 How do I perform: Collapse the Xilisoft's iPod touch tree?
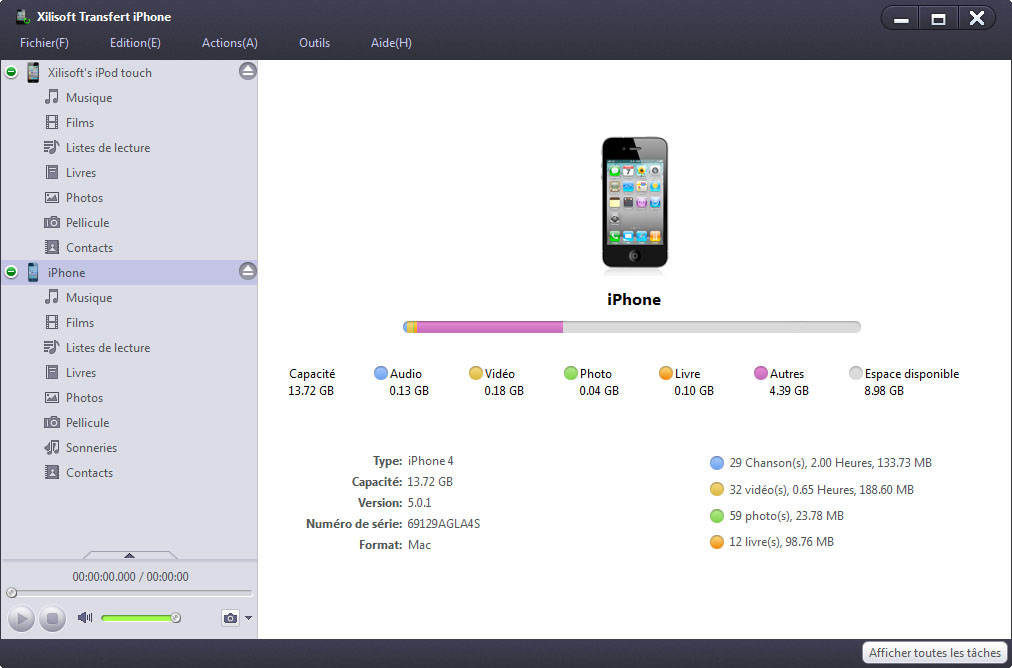(11, 72)
